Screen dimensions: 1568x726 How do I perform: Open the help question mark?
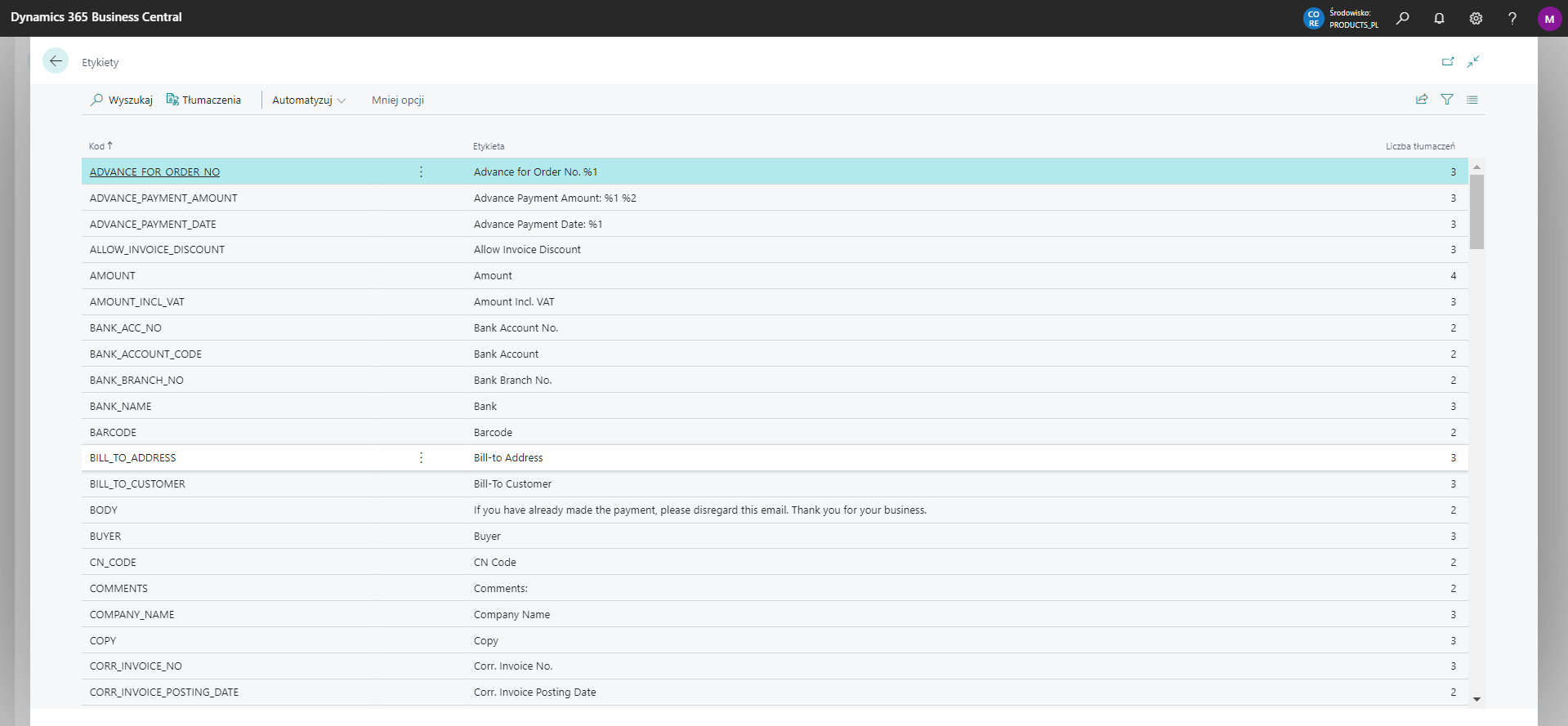(1512, 18)
